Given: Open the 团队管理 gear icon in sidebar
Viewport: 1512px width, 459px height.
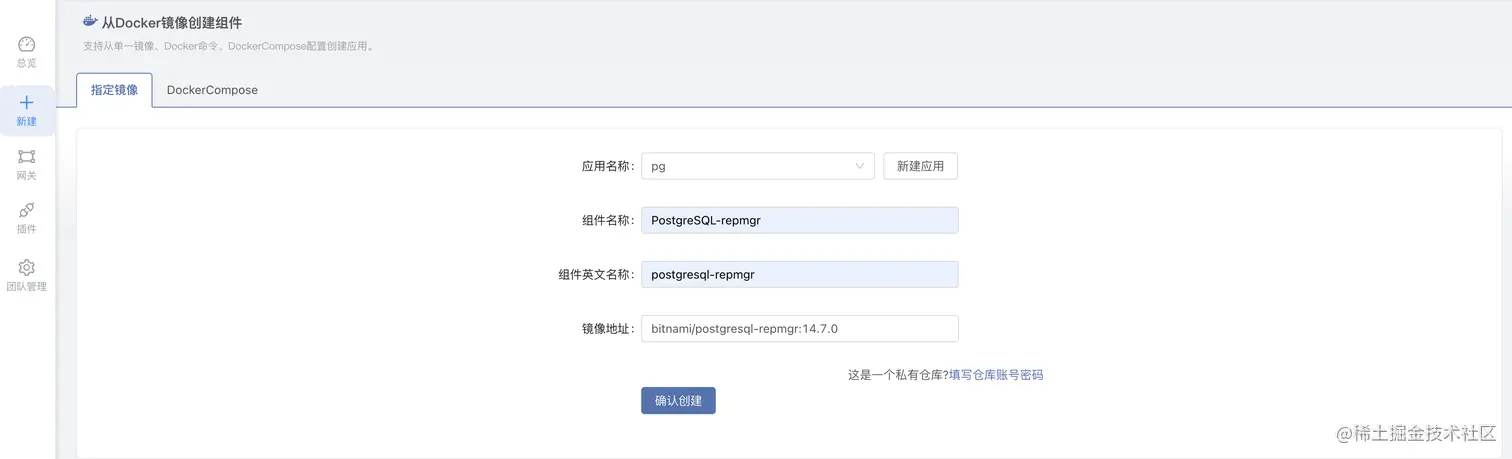Looking at the screenshot, I should click(x=27, y=267).
